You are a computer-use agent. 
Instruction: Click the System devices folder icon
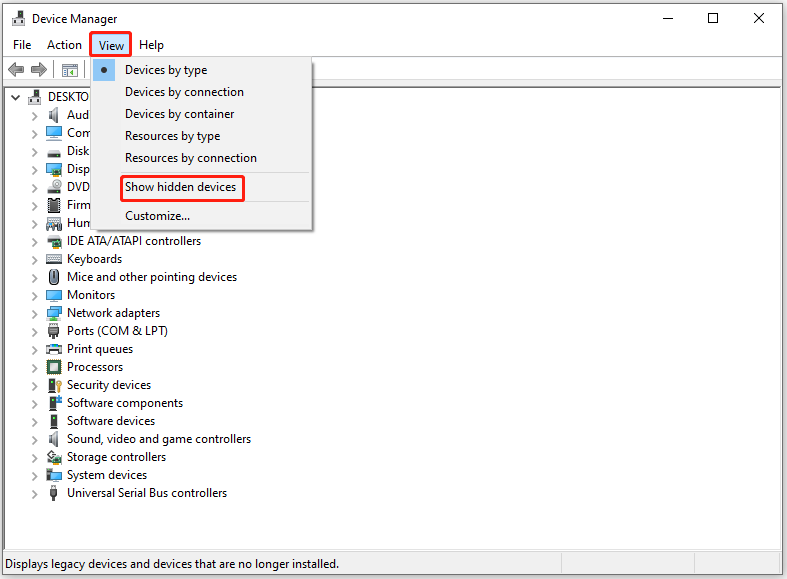(x=54, y=475)
